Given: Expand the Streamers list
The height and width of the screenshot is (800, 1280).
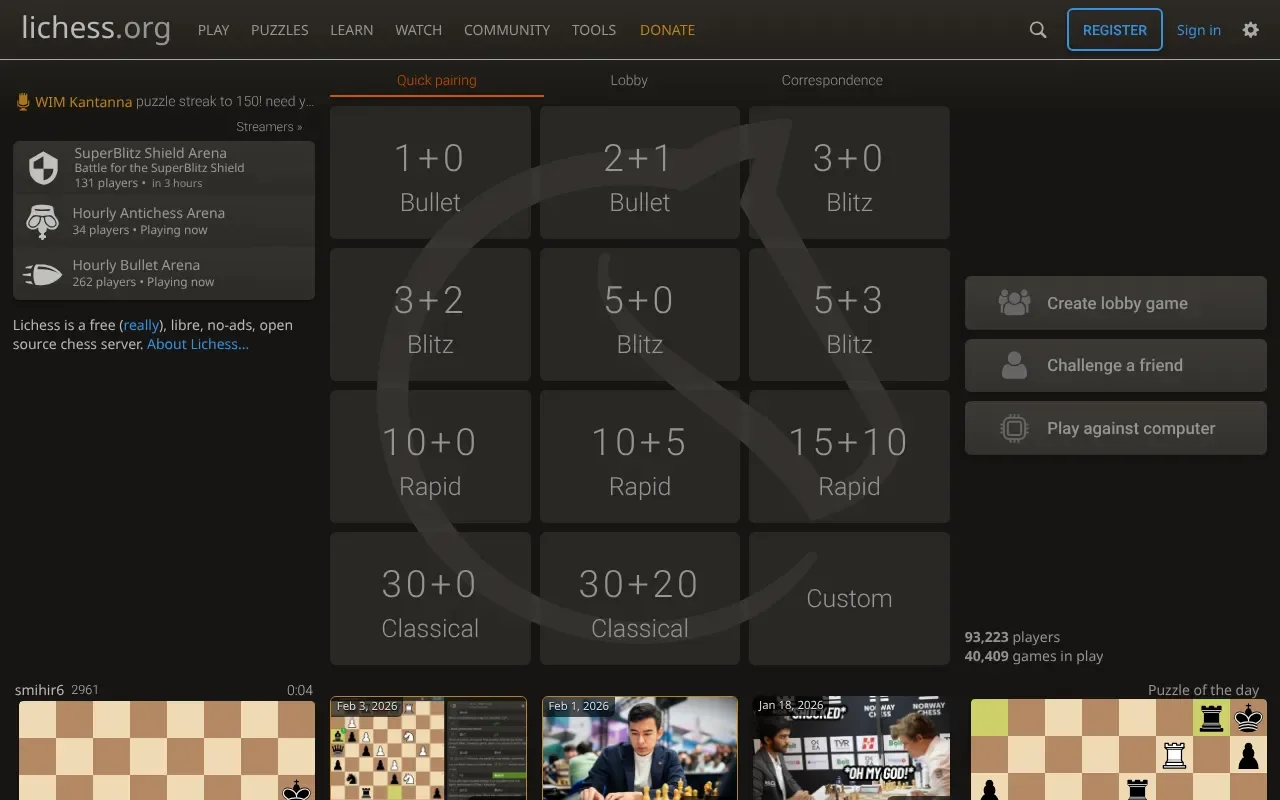Looking at the screenshot, I should coord(269,126).
